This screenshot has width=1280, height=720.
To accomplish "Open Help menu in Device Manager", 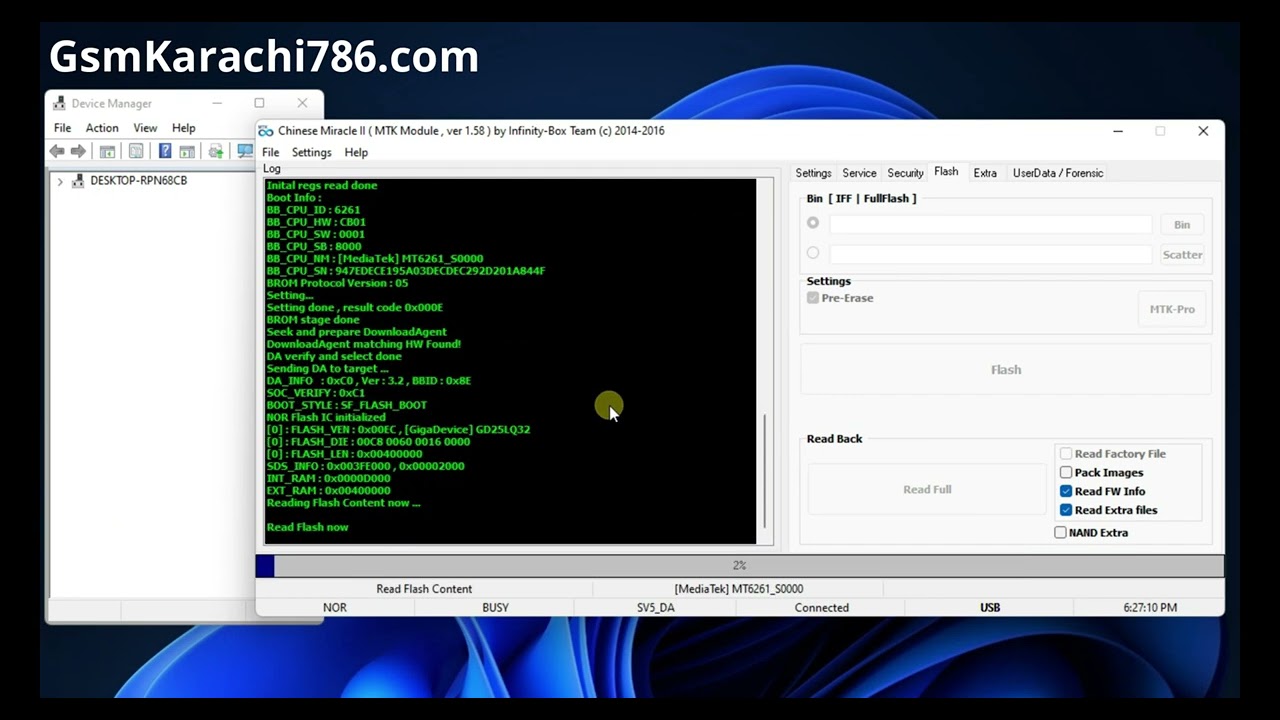I will pos(183,128).
